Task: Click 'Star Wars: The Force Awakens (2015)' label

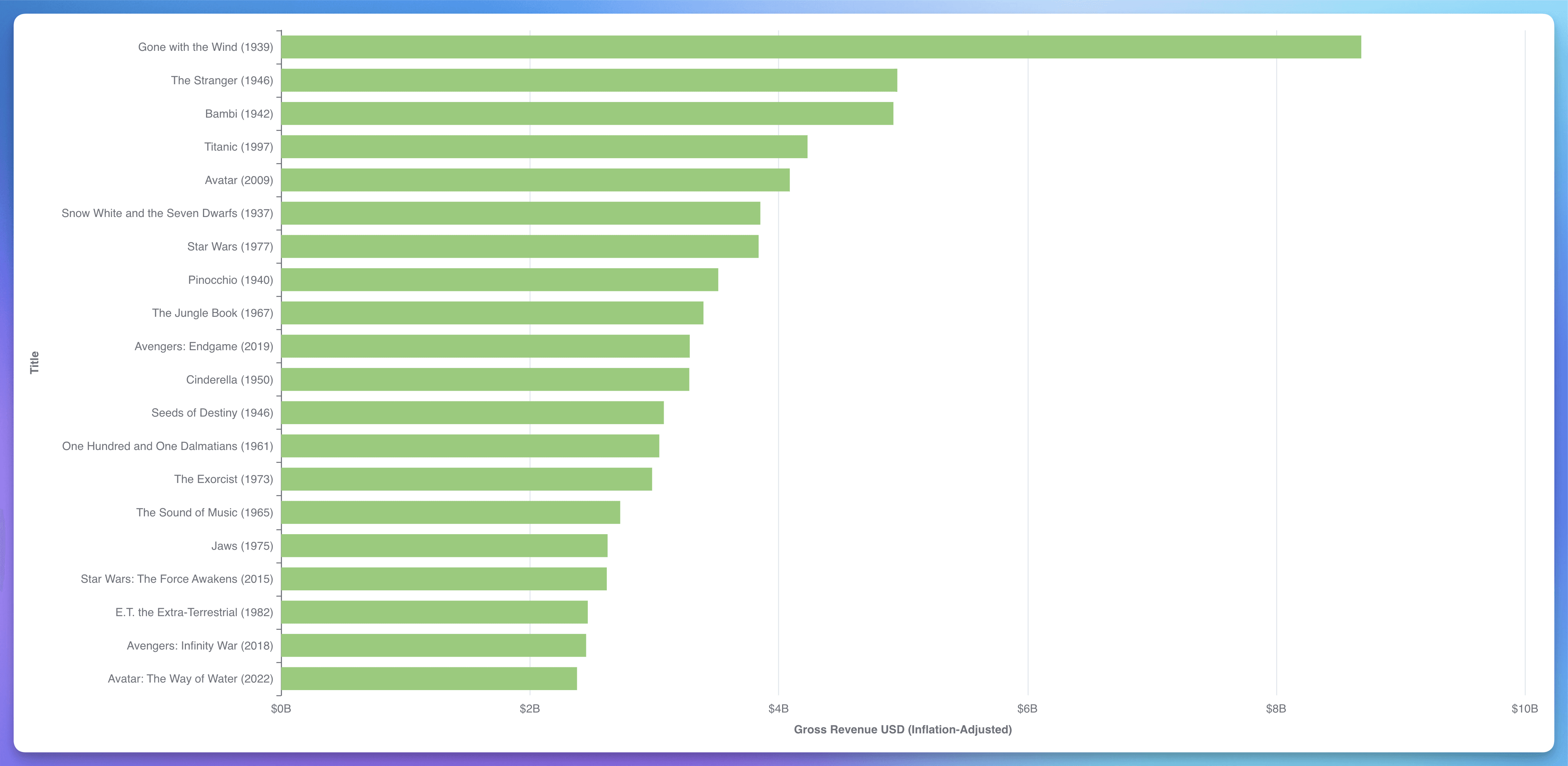Action: (x=177, y=579)
